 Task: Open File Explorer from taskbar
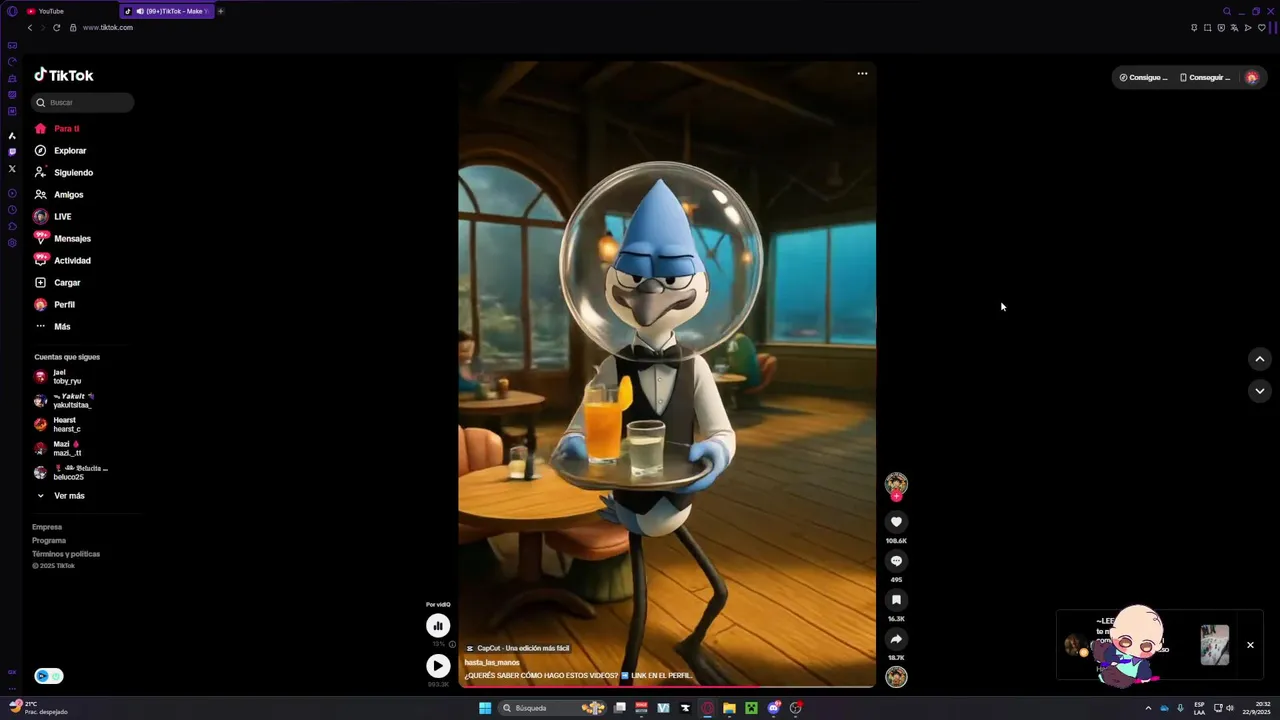[x=729, y=708]
